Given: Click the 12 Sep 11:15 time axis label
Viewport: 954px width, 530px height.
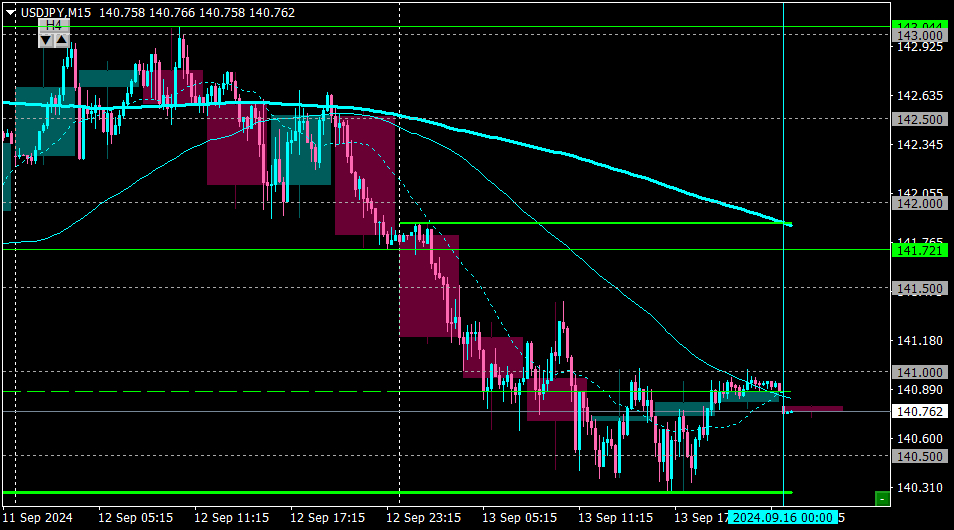Looking at the screenshot, I should [x=231, y=518].
